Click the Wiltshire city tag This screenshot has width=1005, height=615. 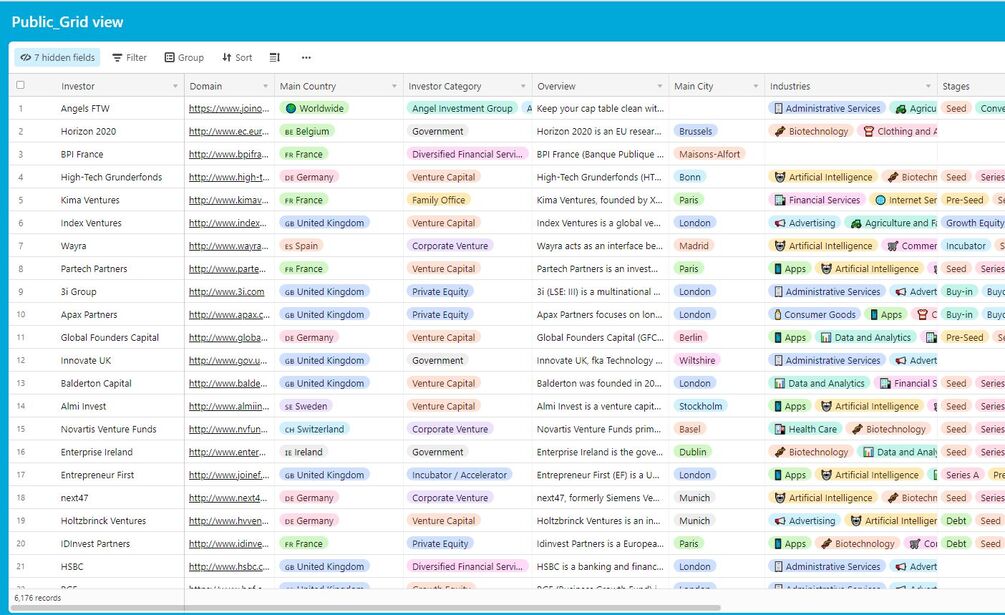697,361
